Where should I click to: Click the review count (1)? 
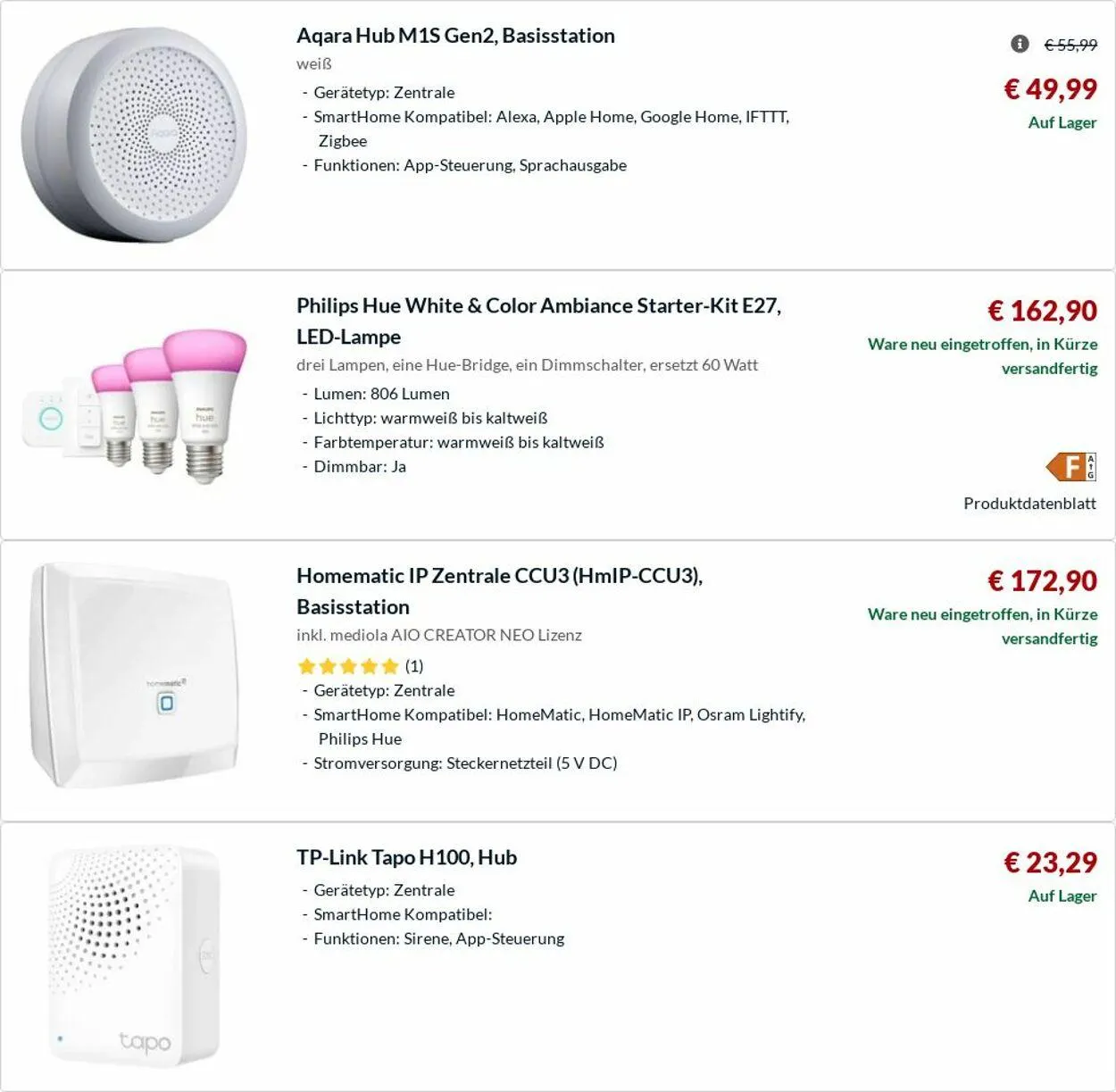pos(414,666)
